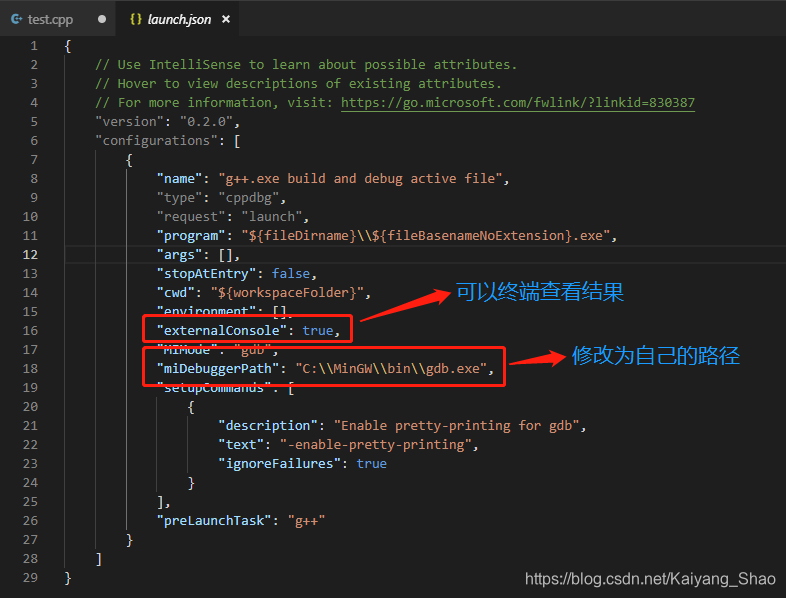Click the true value of externalConsole
786x598 pixels.
pyautogui.click(x=318, y=331)
